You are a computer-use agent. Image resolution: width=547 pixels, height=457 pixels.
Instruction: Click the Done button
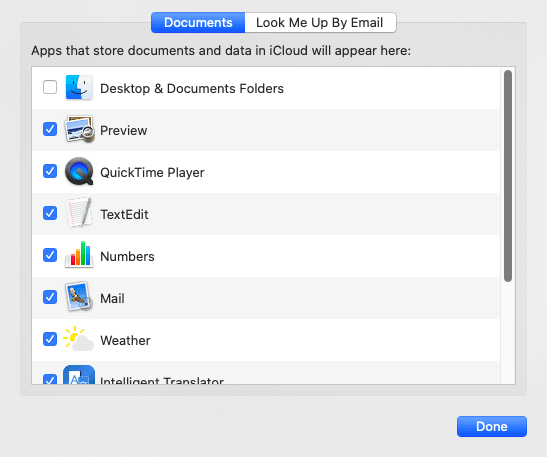[492, 426]
